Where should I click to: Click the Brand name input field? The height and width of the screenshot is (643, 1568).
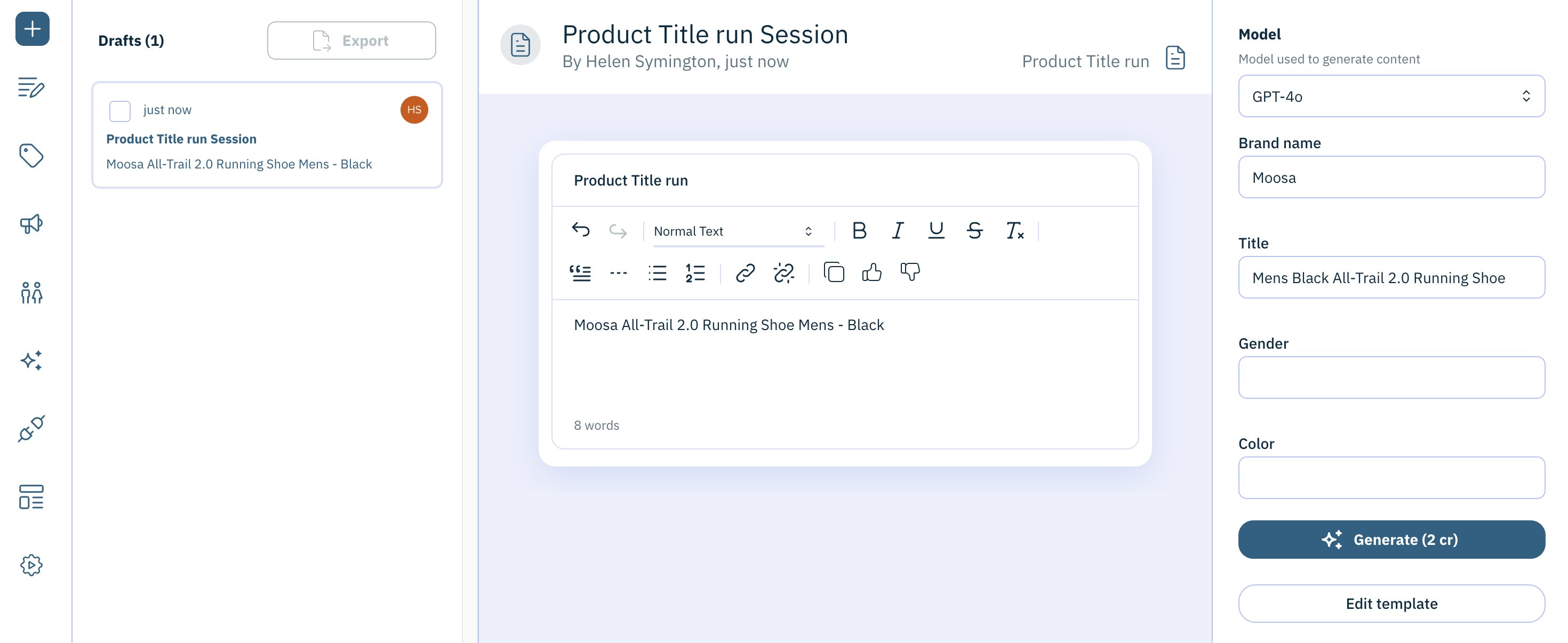click(1391, 176)
